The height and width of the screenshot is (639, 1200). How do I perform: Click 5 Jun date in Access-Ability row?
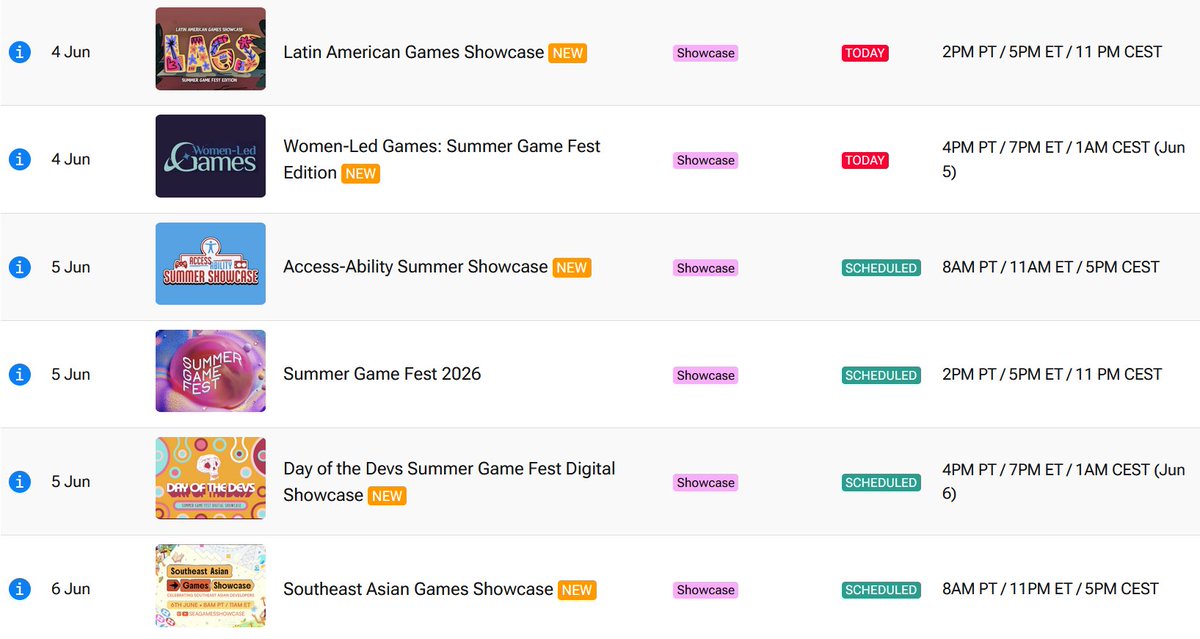coord(71,267)
